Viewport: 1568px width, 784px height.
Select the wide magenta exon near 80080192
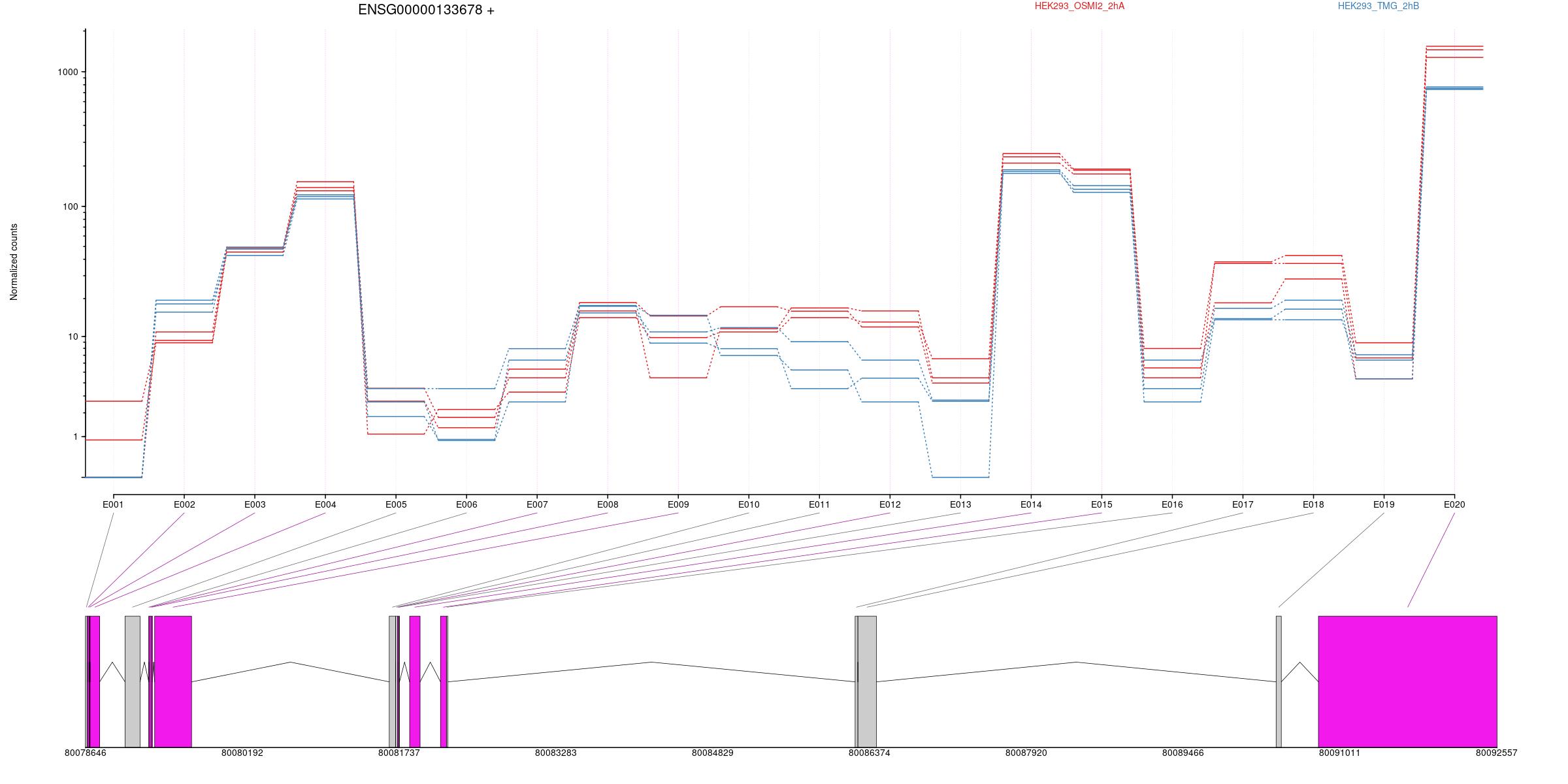point(173,681)
